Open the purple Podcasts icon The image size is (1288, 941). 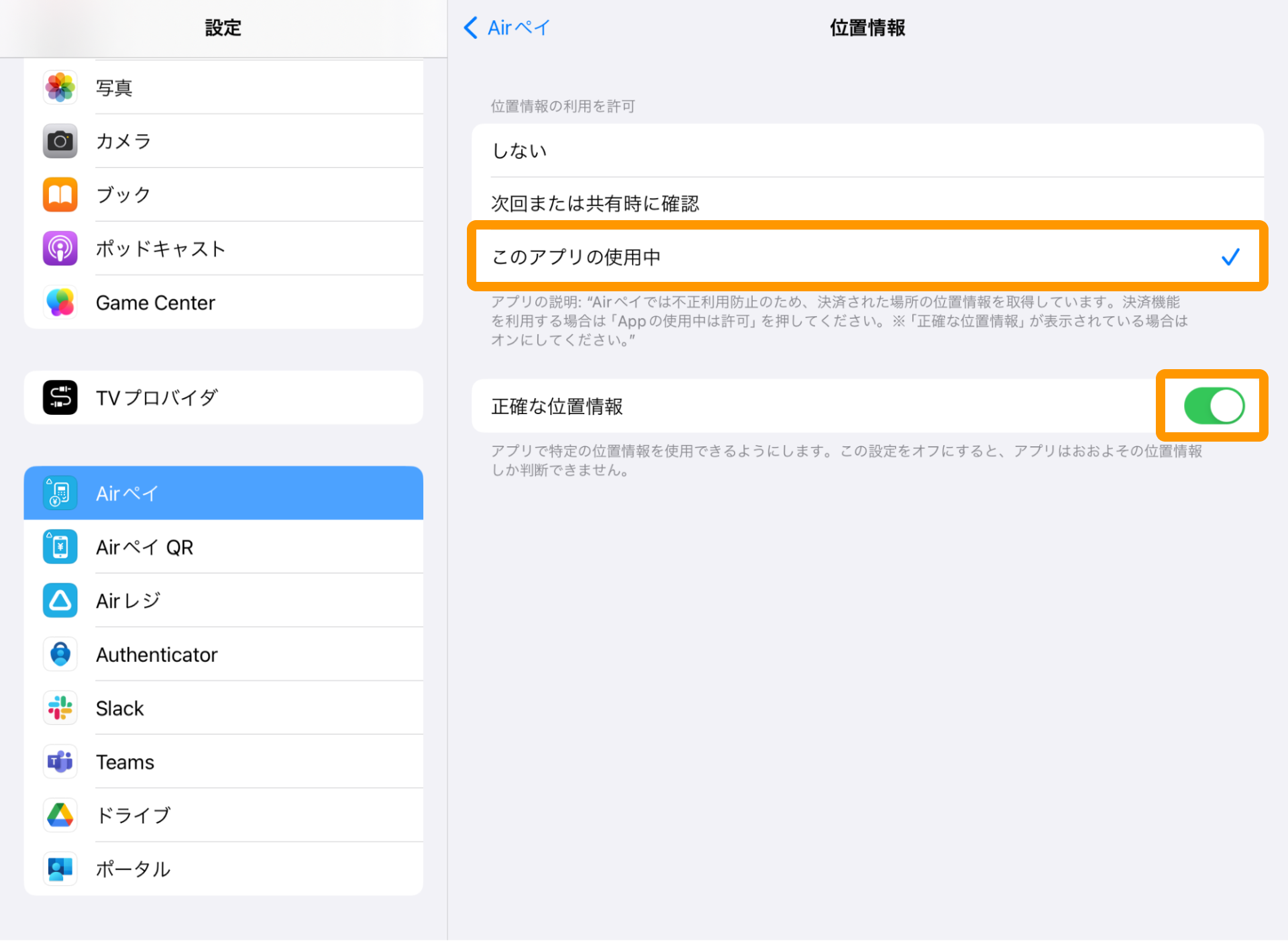[60, 248]
